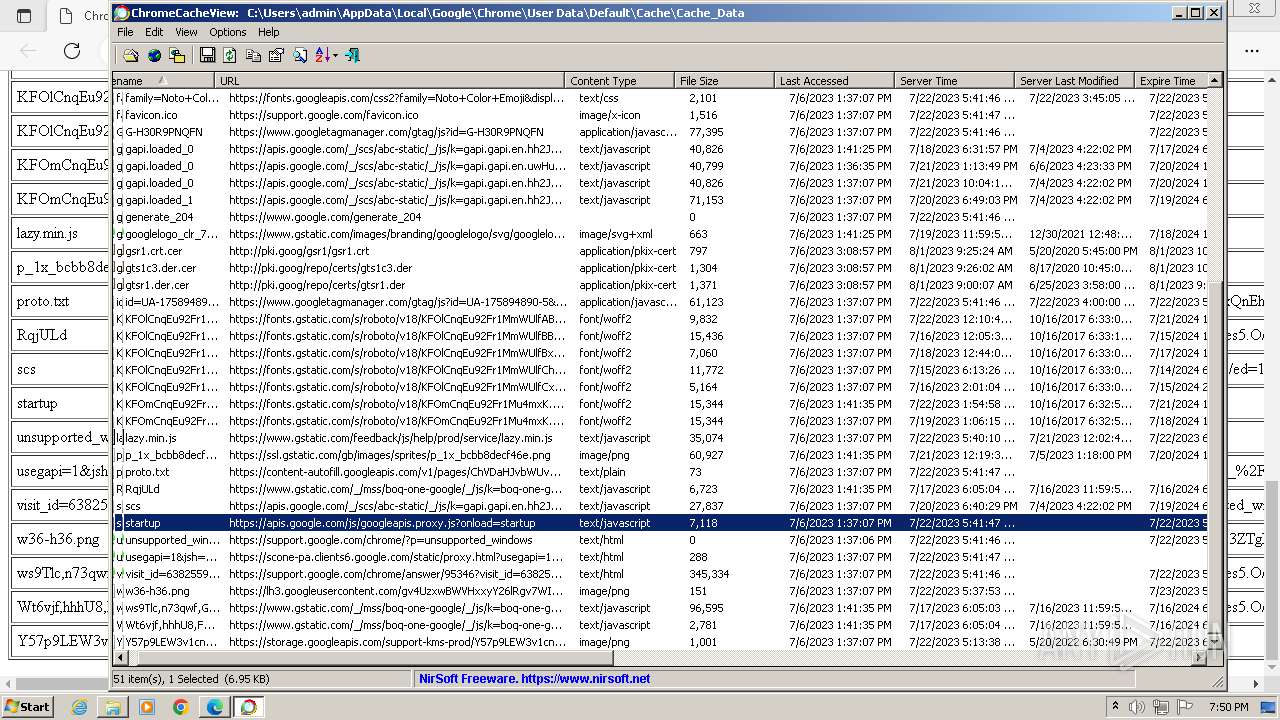Select the gtsr1.der.cer row
The height and width of the screenshot is (720, 1280).
point(661,285)
